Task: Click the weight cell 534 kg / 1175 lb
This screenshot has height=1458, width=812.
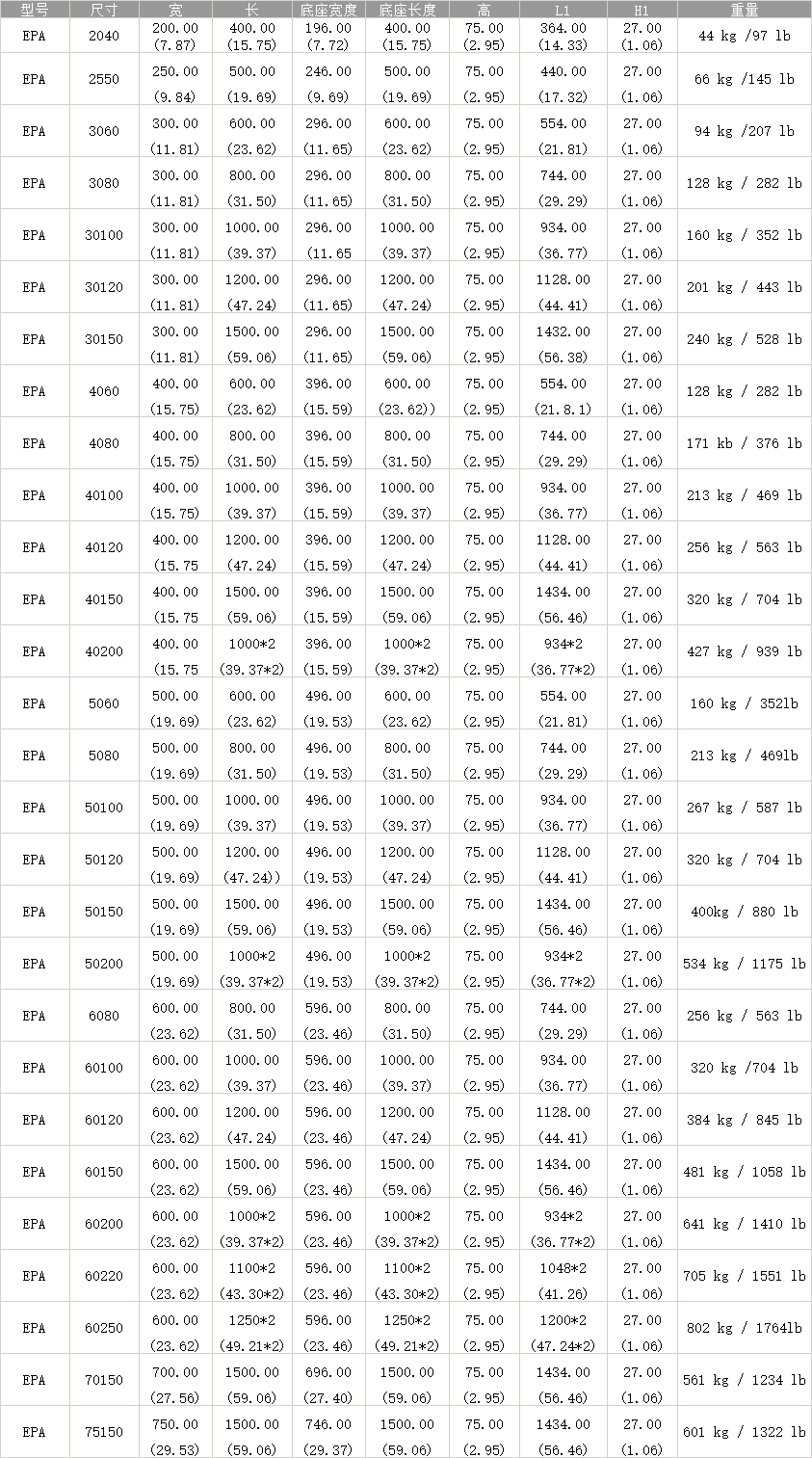Action: [x=744, y=964]
